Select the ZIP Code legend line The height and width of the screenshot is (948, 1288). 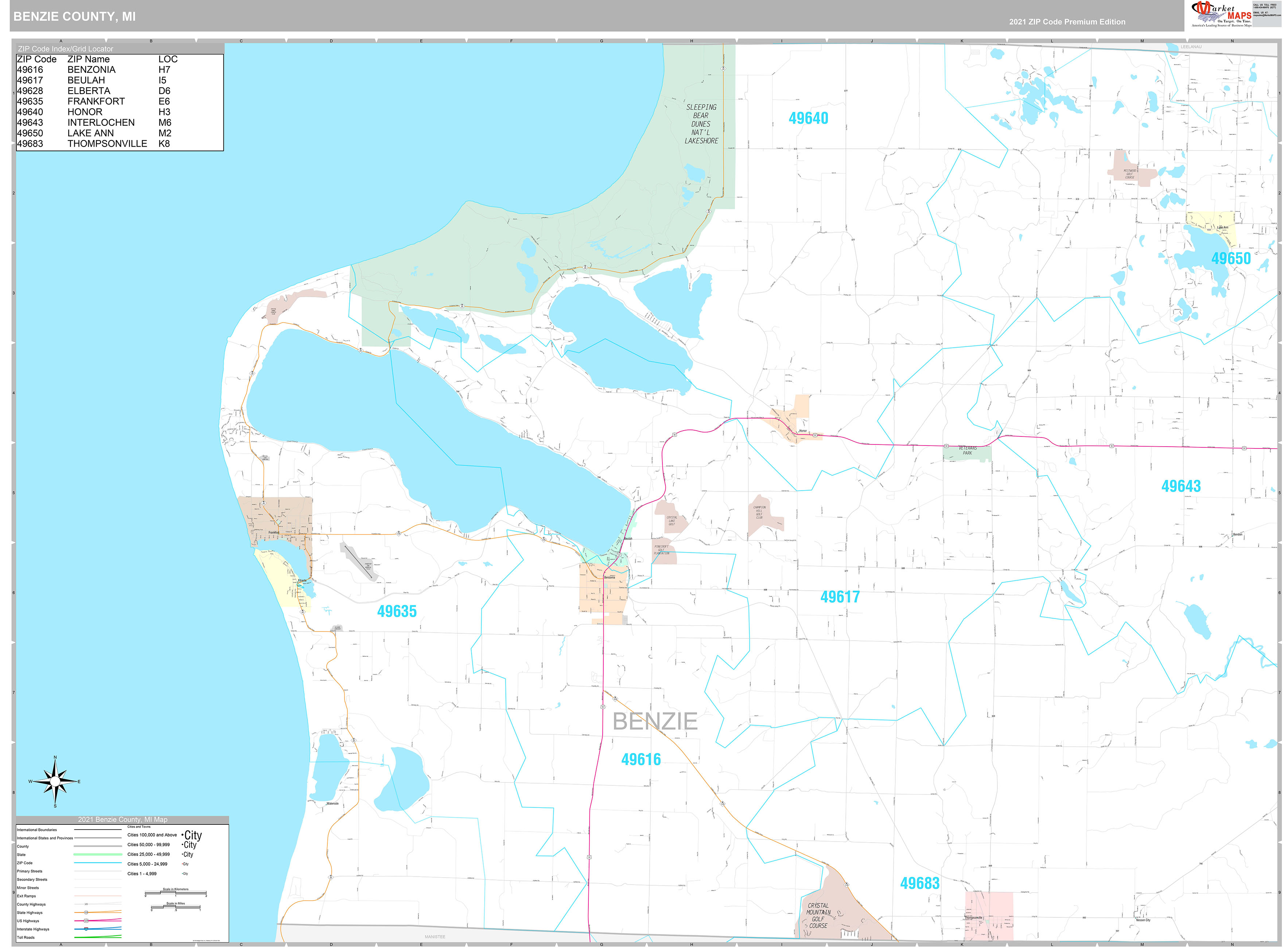pyautogui.click(x=98, y=863)
